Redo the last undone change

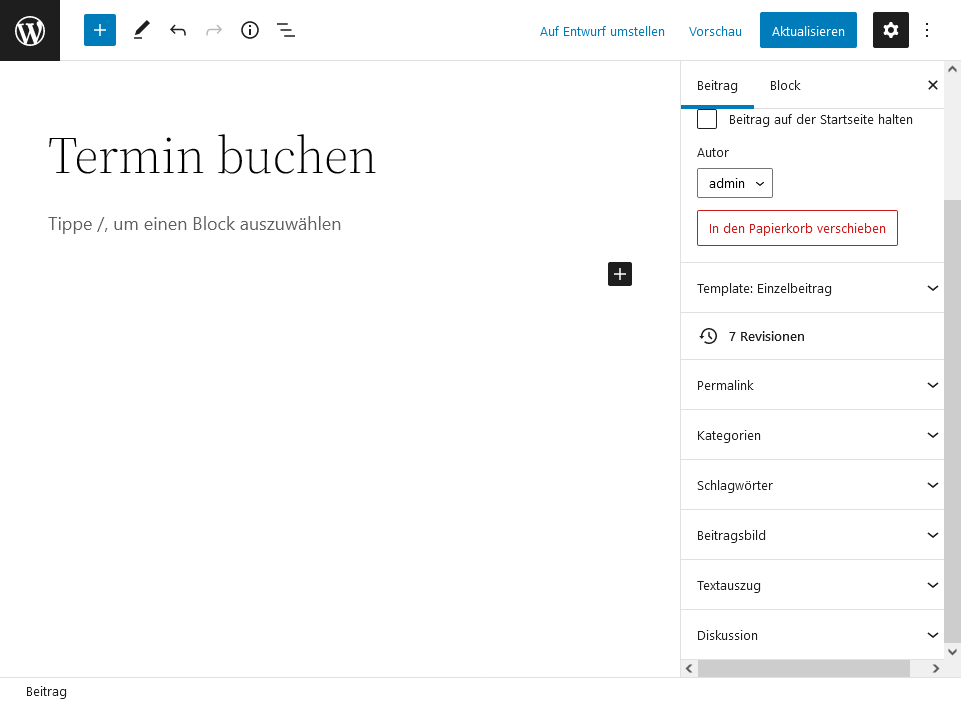[214, 30]
